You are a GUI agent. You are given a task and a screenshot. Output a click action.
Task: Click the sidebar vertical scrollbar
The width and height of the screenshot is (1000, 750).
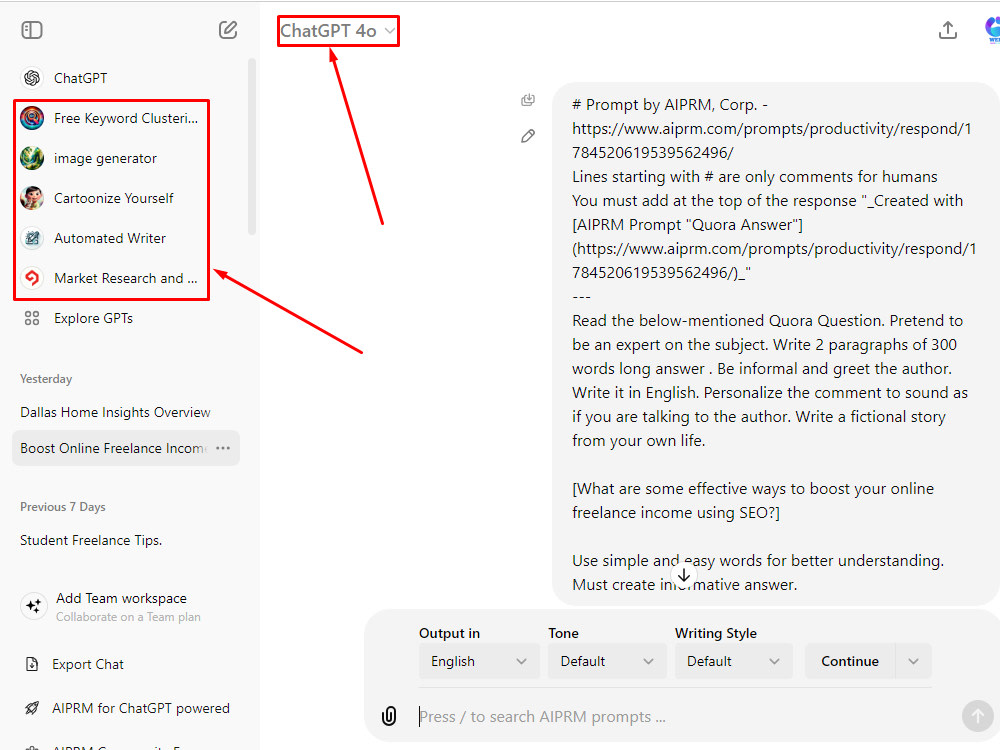click(252, 147)
